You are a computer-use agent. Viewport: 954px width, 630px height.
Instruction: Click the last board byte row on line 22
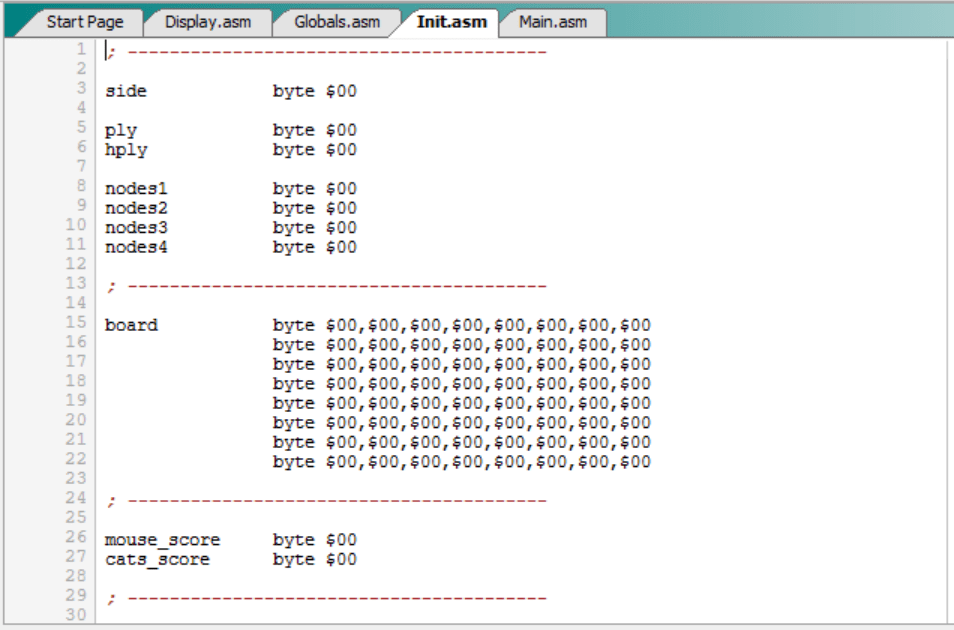tap(461, 462)
